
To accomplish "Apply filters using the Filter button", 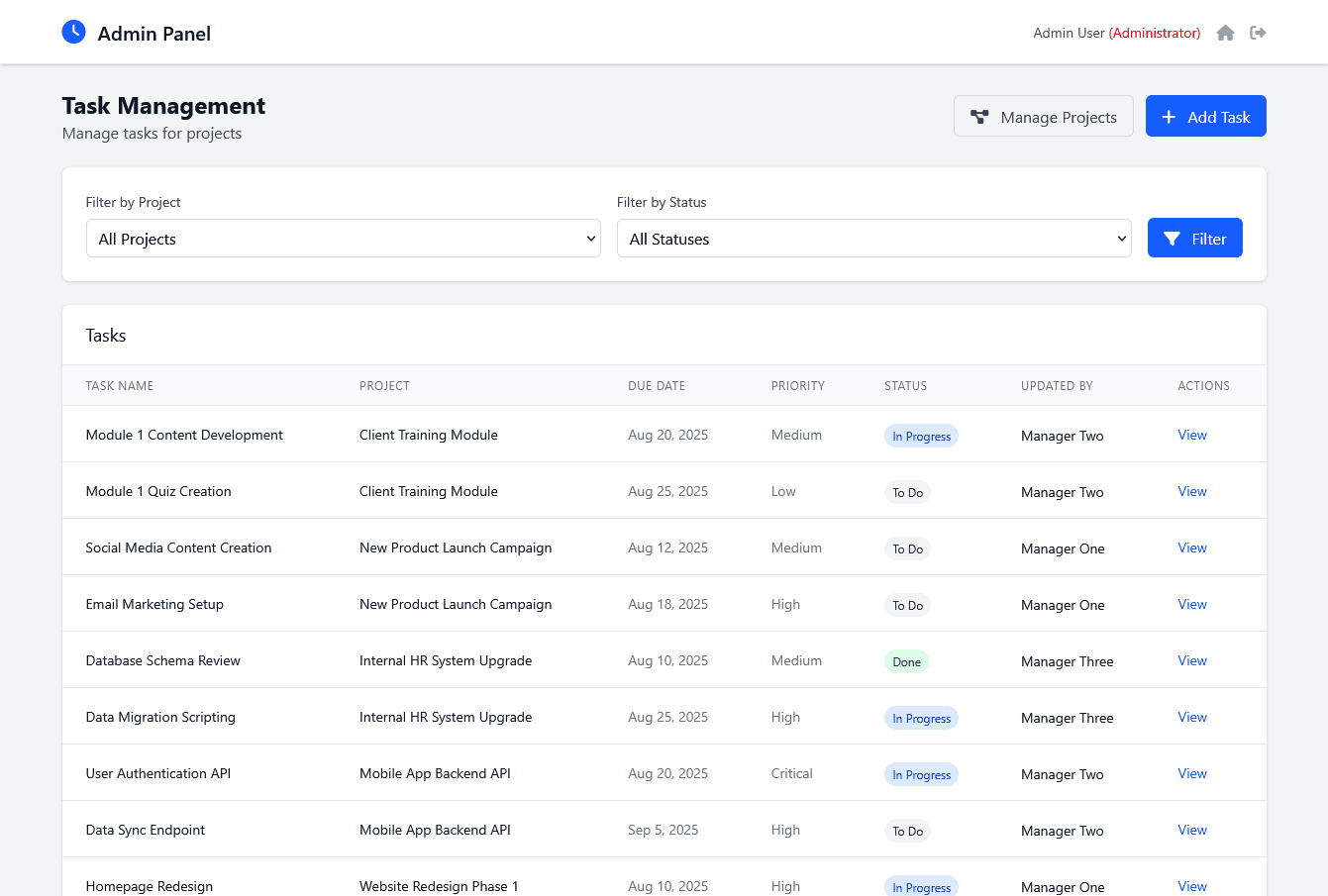I will pos(1194,238).
